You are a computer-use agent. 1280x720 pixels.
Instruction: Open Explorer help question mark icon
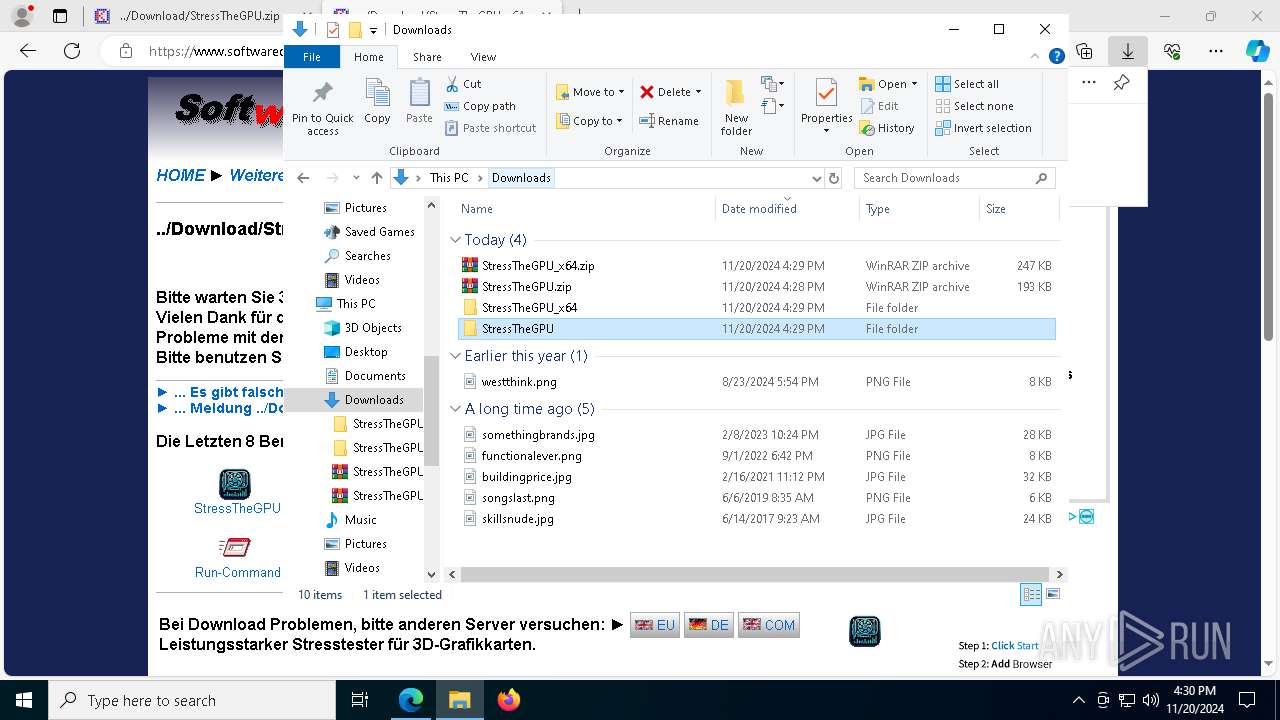(1056, 57)
